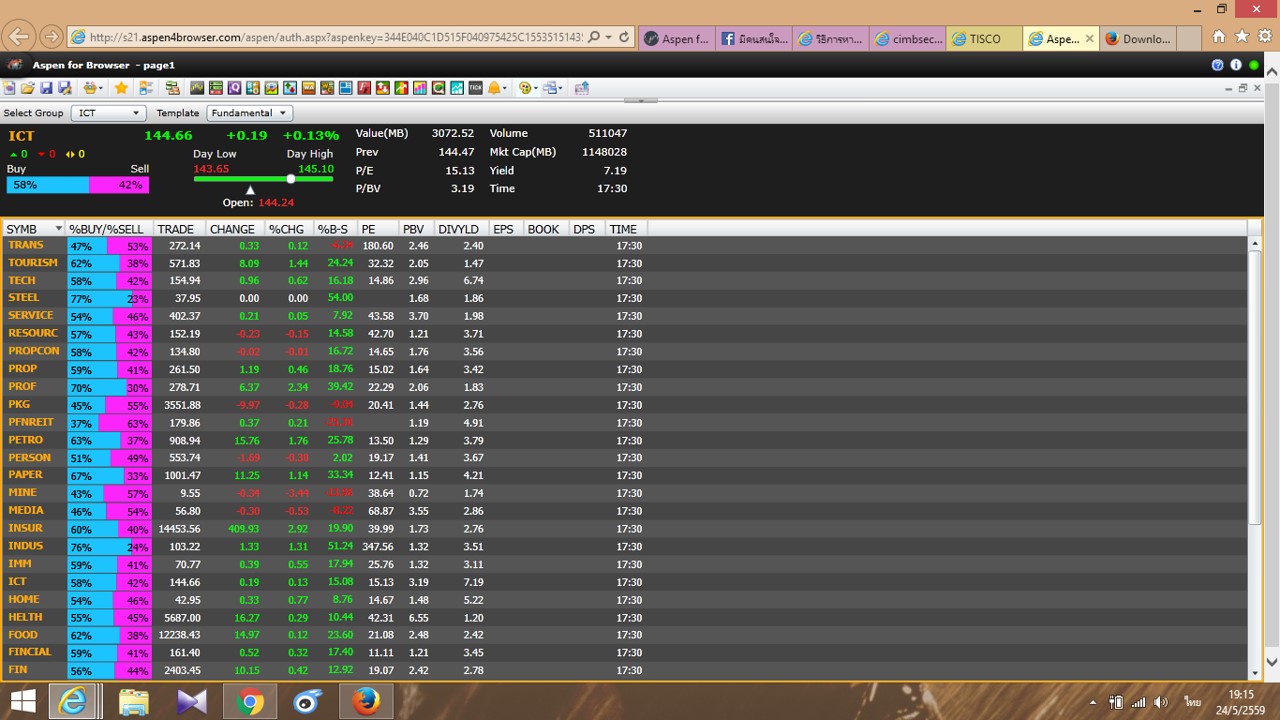1280x720 pixels.
Task: Click the new page toolbar icon
Action: coord(10,88)
